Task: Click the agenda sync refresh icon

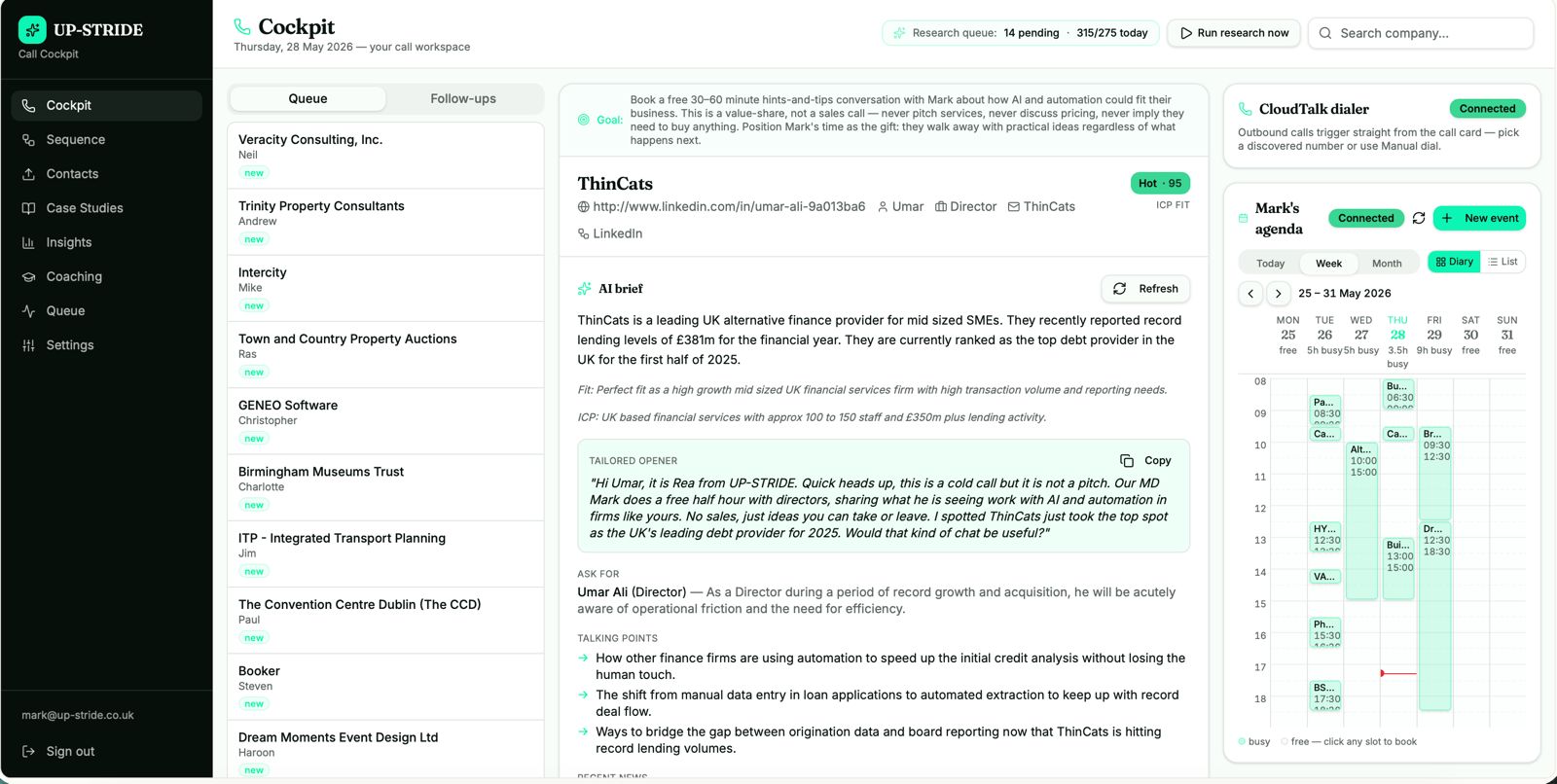Action: click(1419, 218)
